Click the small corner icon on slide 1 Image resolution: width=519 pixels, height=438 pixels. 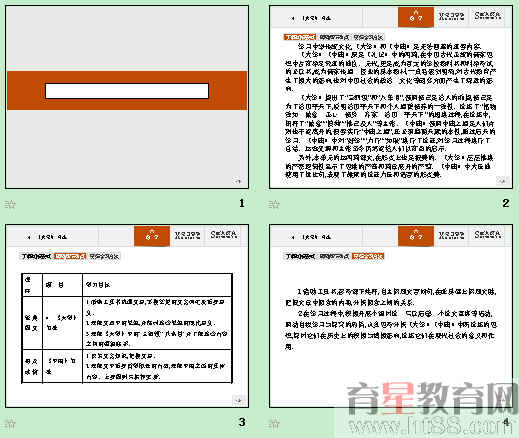(x=238, y=181)
